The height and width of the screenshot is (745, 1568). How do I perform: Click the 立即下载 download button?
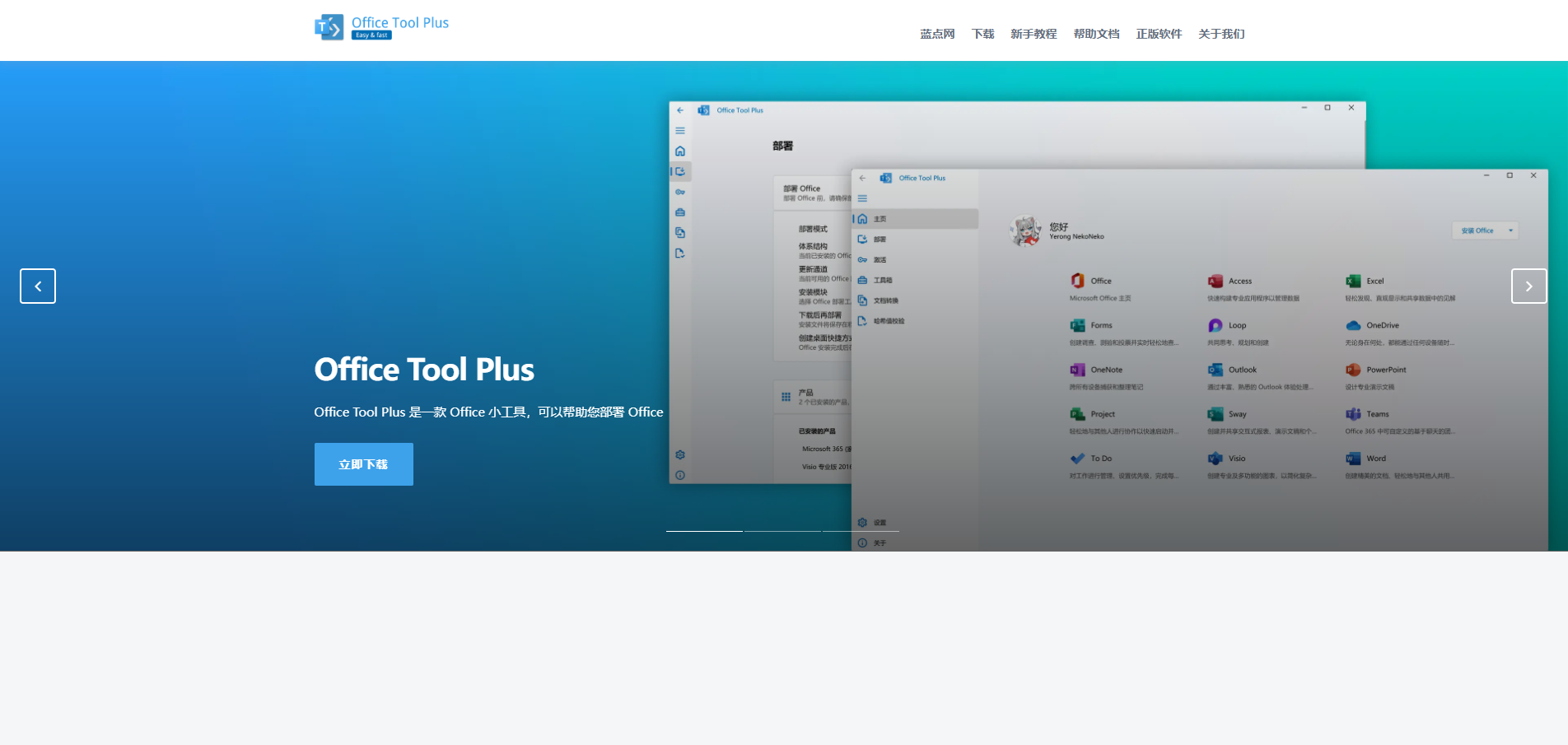[364, 464]
